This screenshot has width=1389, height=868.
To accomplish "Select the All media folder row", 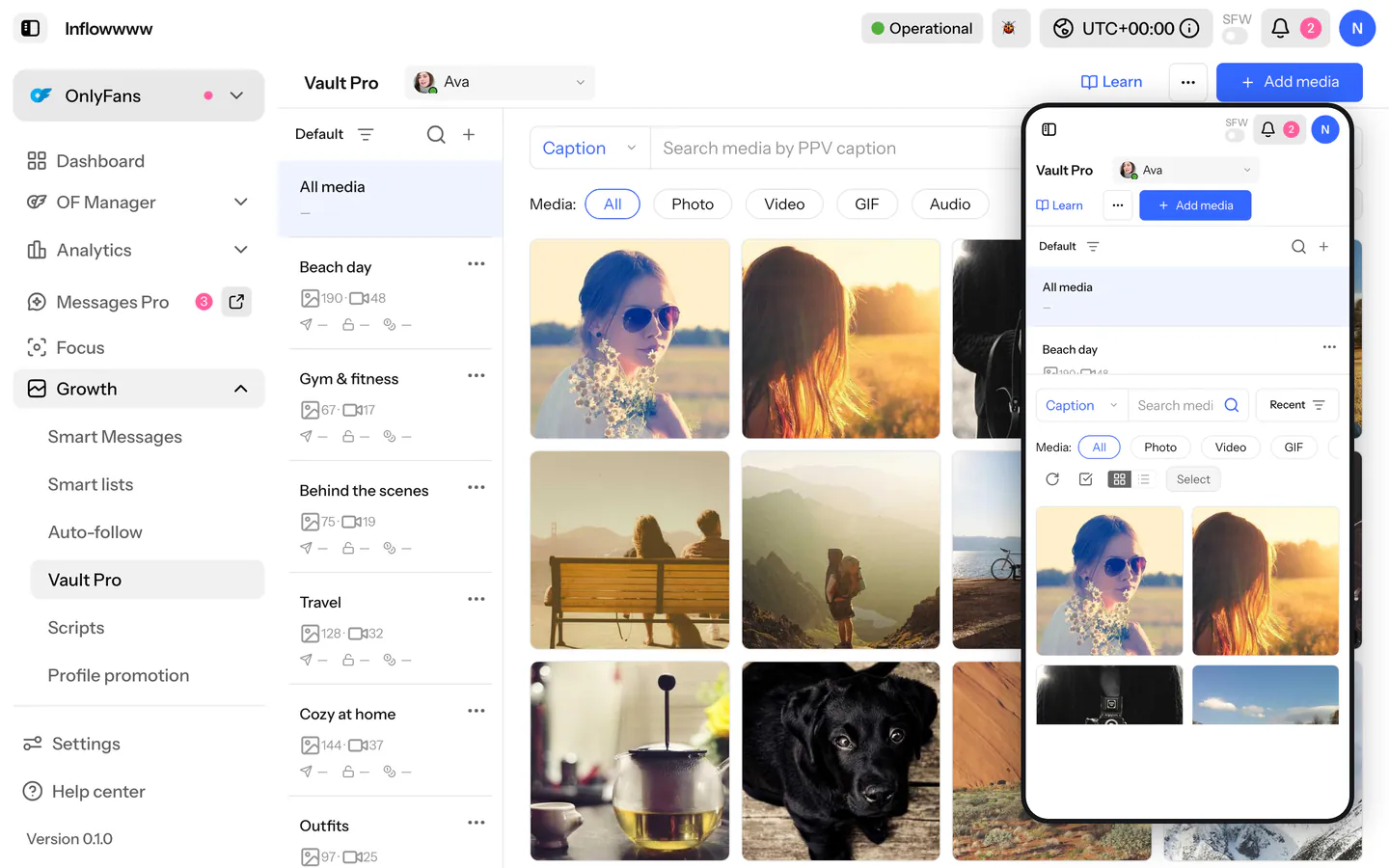I will [x=391, y=199].
